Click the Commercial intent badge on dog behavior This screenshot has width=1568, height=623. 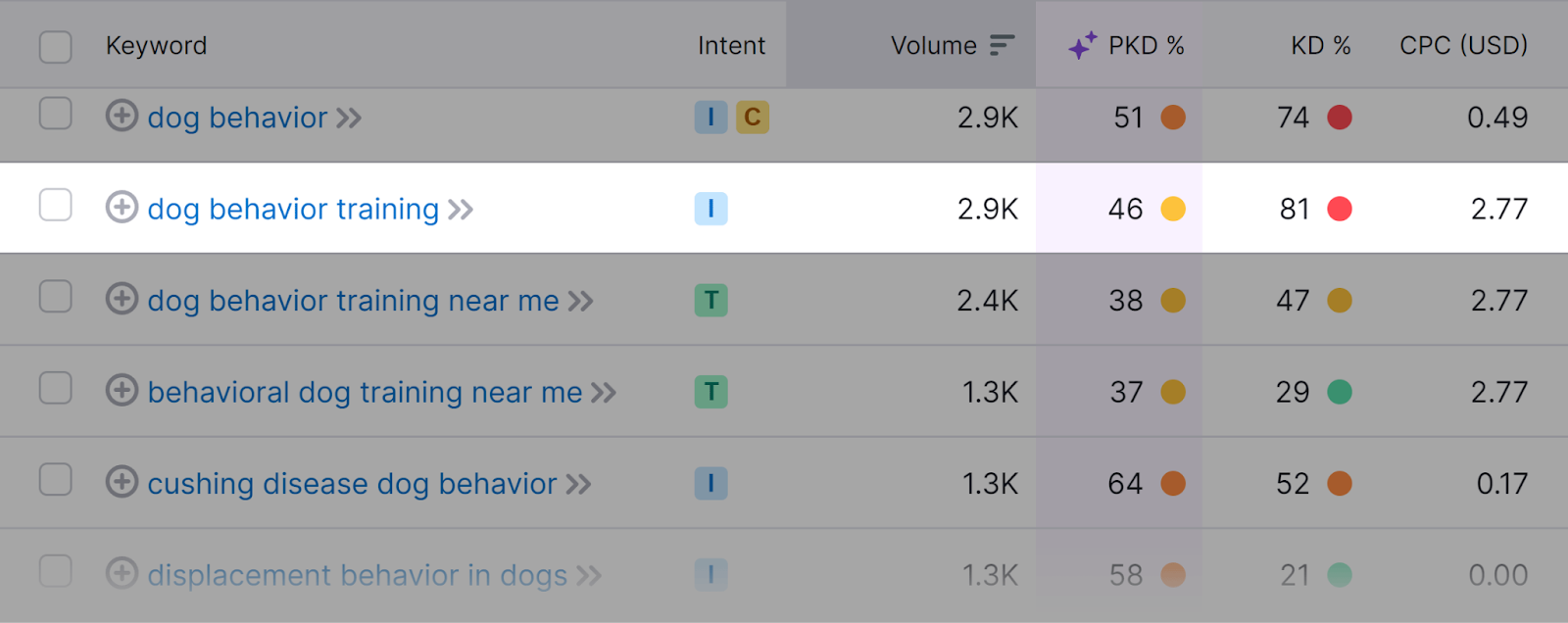(751, 117)
